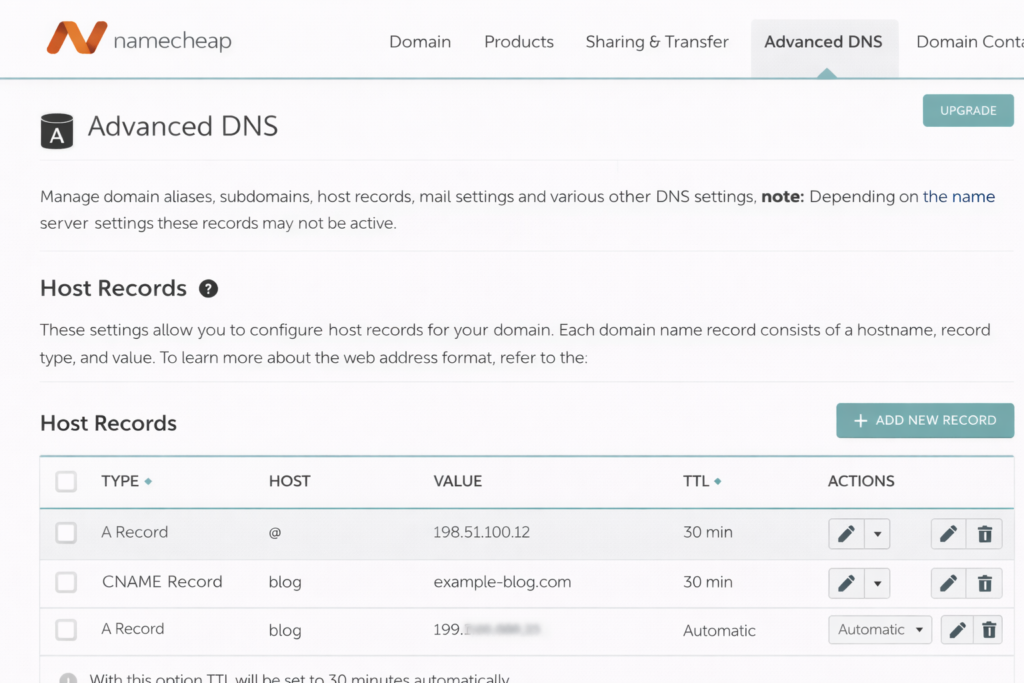Select all records via header checkbox
This screenshot has height=683, width=1024.
point(66,481)
